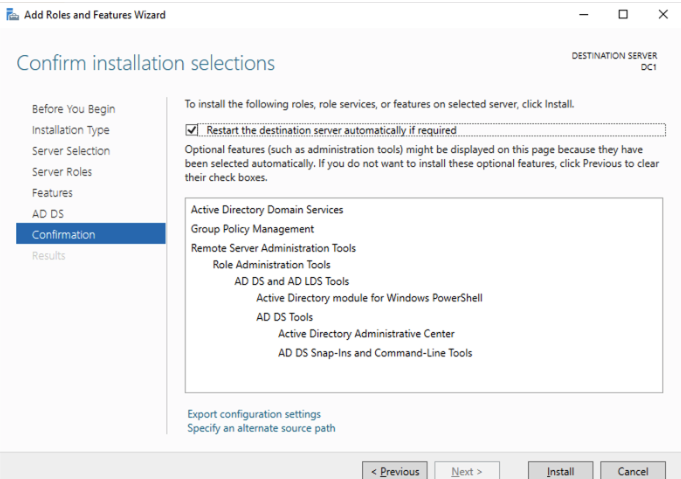681x479 pixels.
Task: Select Active Directory Domain Services entry
Action: click(x=267, y=210)
